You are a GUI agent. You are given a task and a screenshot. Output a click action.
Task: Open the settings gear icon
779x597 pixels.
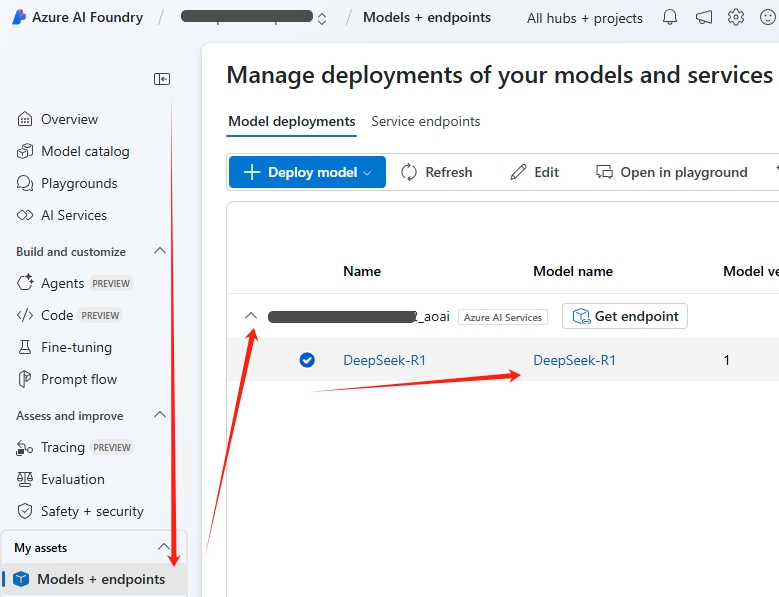tap(736, 17)
